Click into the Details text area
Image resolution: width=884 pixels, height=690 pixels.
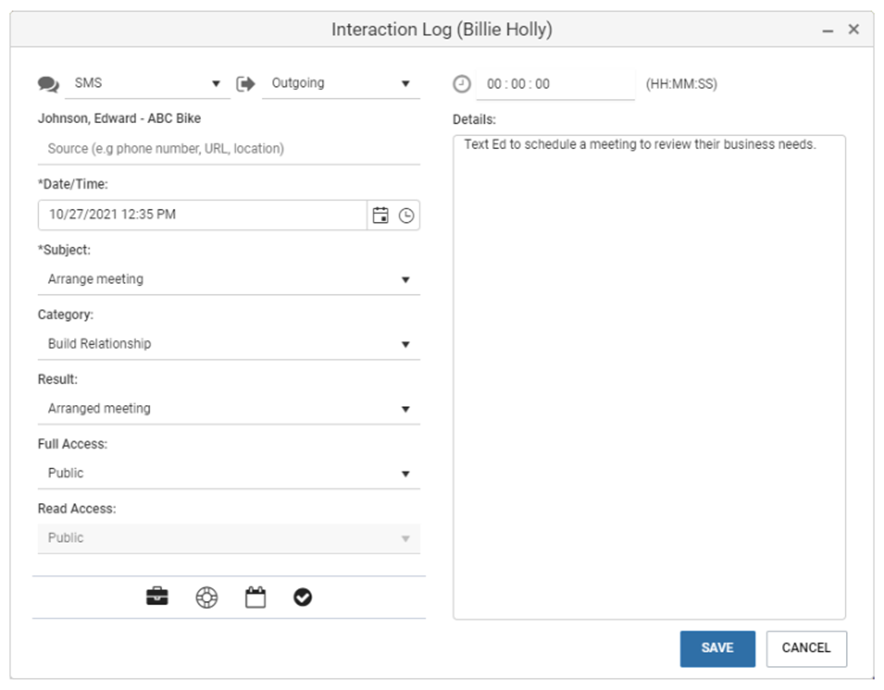[648, 380]
